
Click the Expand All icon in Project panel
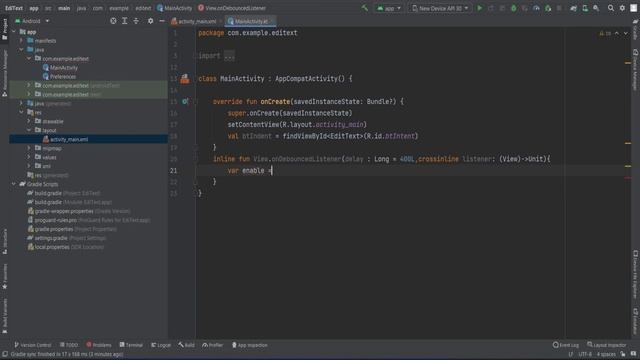click(124, 21)
